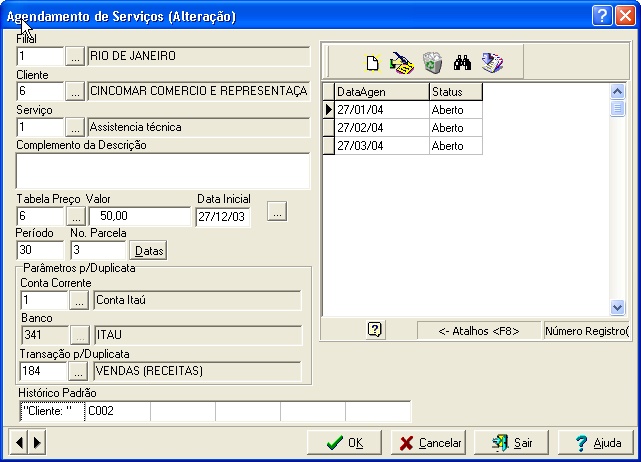Click Aberto status in 27/02/04 row

pos(456,128)
